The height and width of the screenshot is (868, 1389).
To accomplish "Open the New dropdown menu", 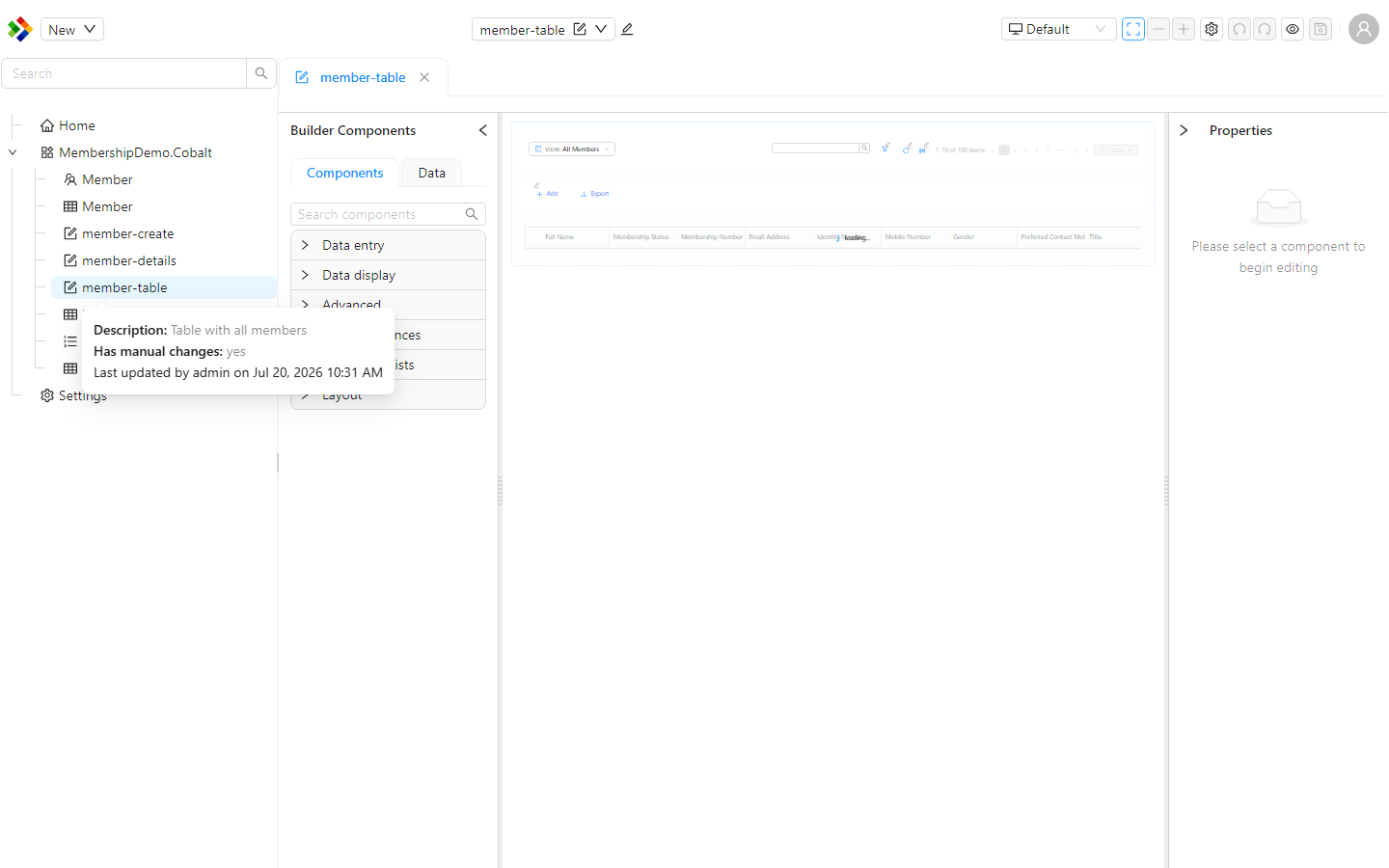I will (72, 29).
